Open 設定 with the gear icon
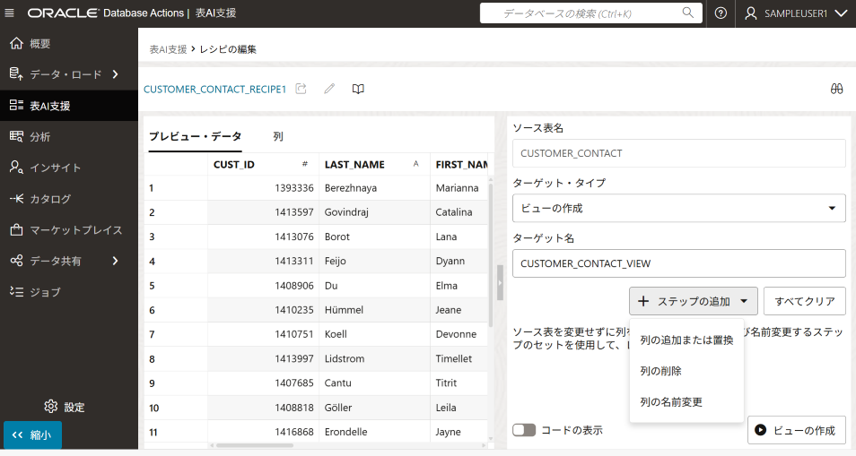The image size is (856, 456). coord(64,407)
